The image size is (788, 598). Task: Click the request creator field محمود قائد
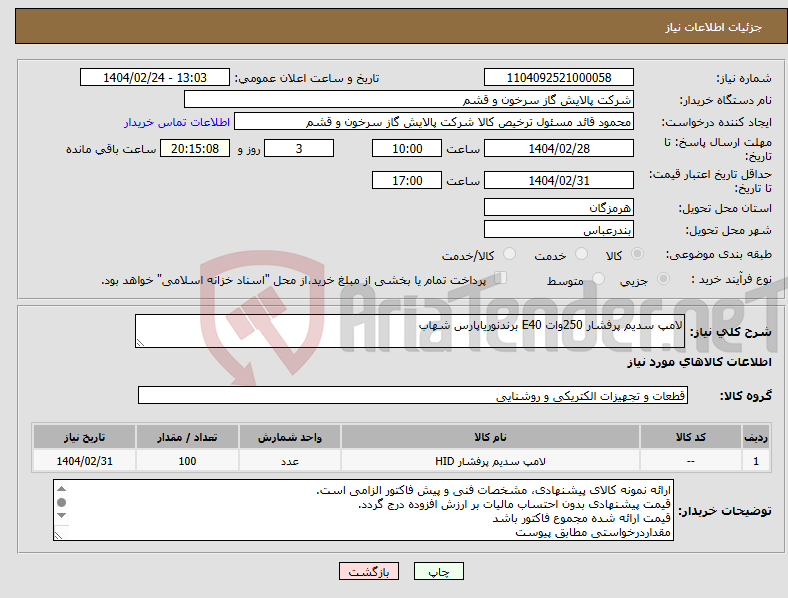point(434,122)
